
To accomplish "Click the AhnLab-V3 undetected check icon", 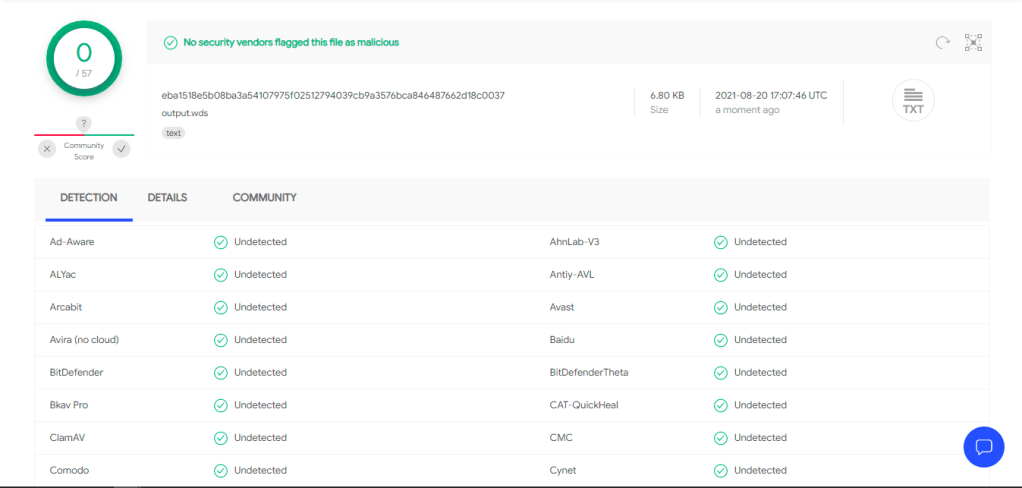I will coord(720,242).
